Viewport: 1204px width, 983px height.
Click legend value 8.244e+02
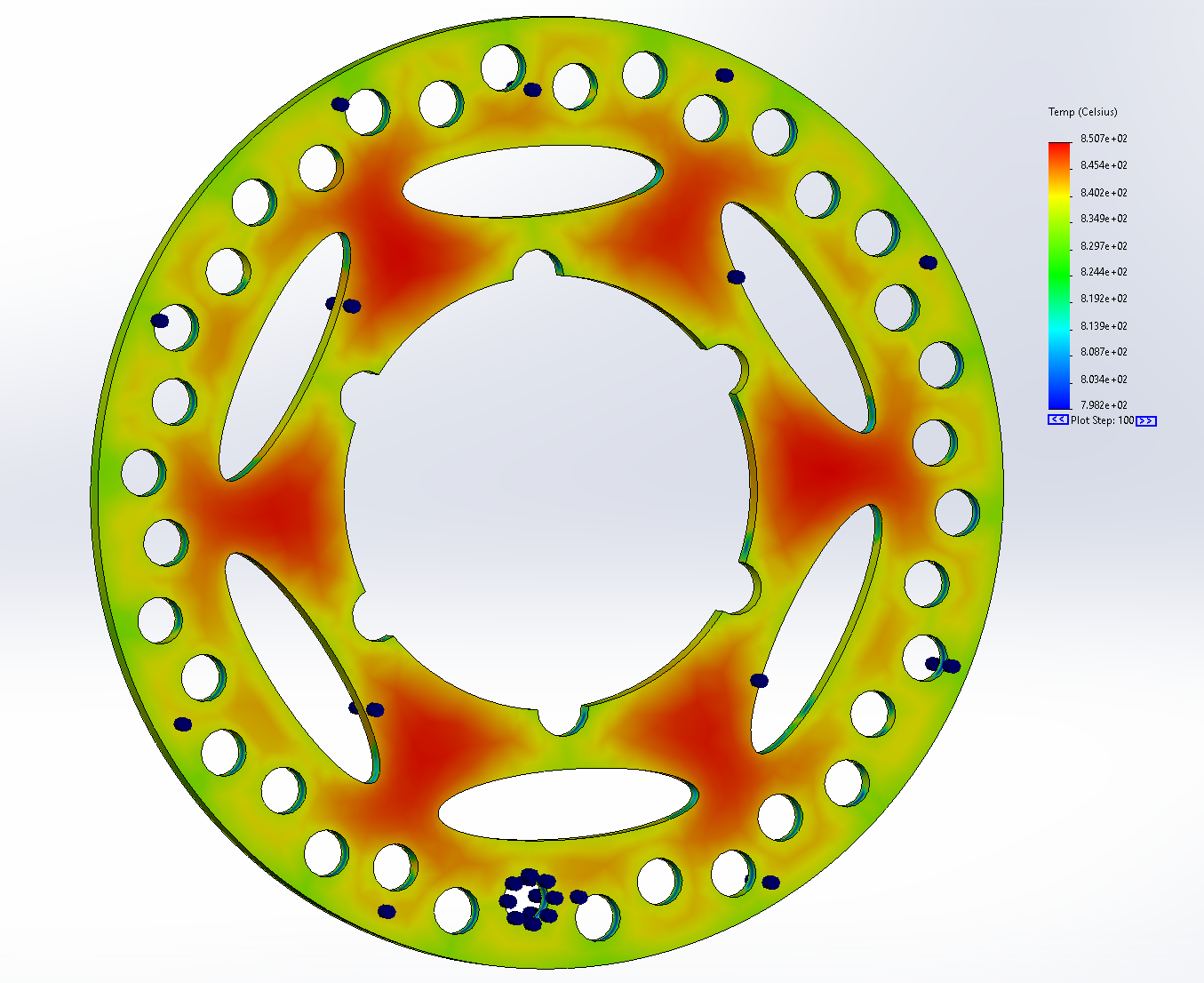(x=1104, y=272)
